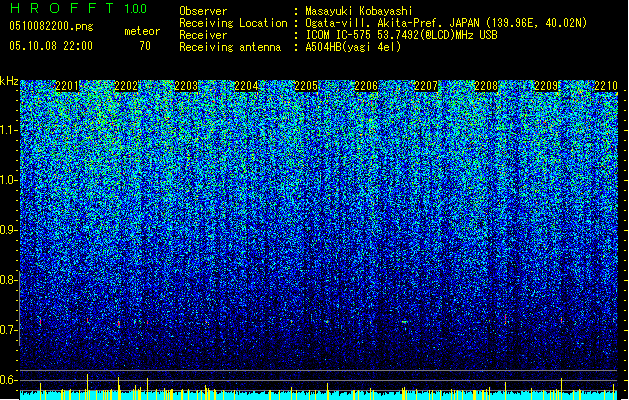Click the Ogata-vill. Akita-Pref. JAPAN location text
Viewport: 629px width, 400px height.
446,23
